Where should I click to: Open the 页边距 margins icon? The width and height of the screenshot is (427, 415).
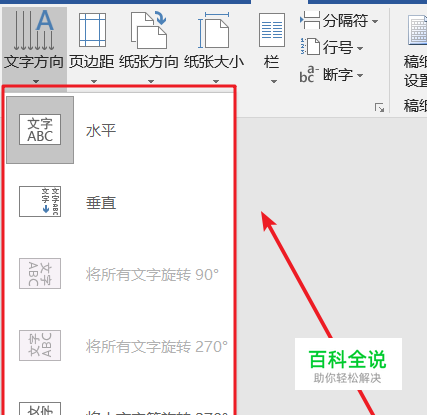tap(92, 30)
